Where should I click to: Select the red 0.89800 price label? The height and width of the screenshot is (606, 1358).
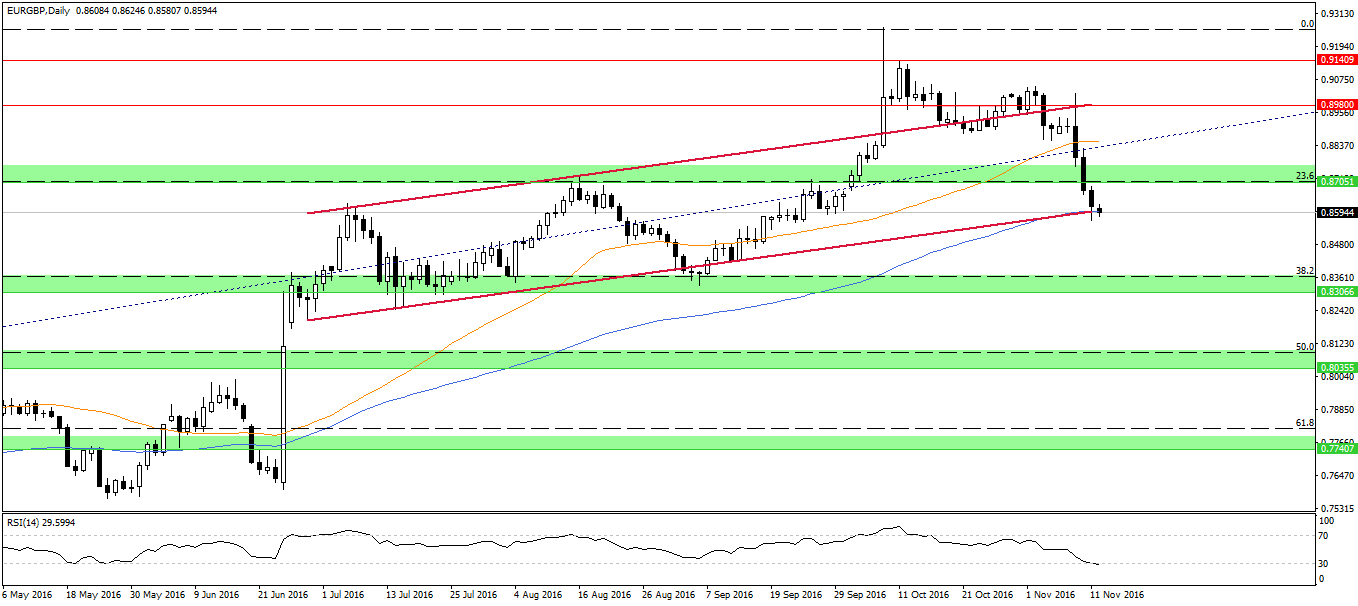tap(1335, 104)
